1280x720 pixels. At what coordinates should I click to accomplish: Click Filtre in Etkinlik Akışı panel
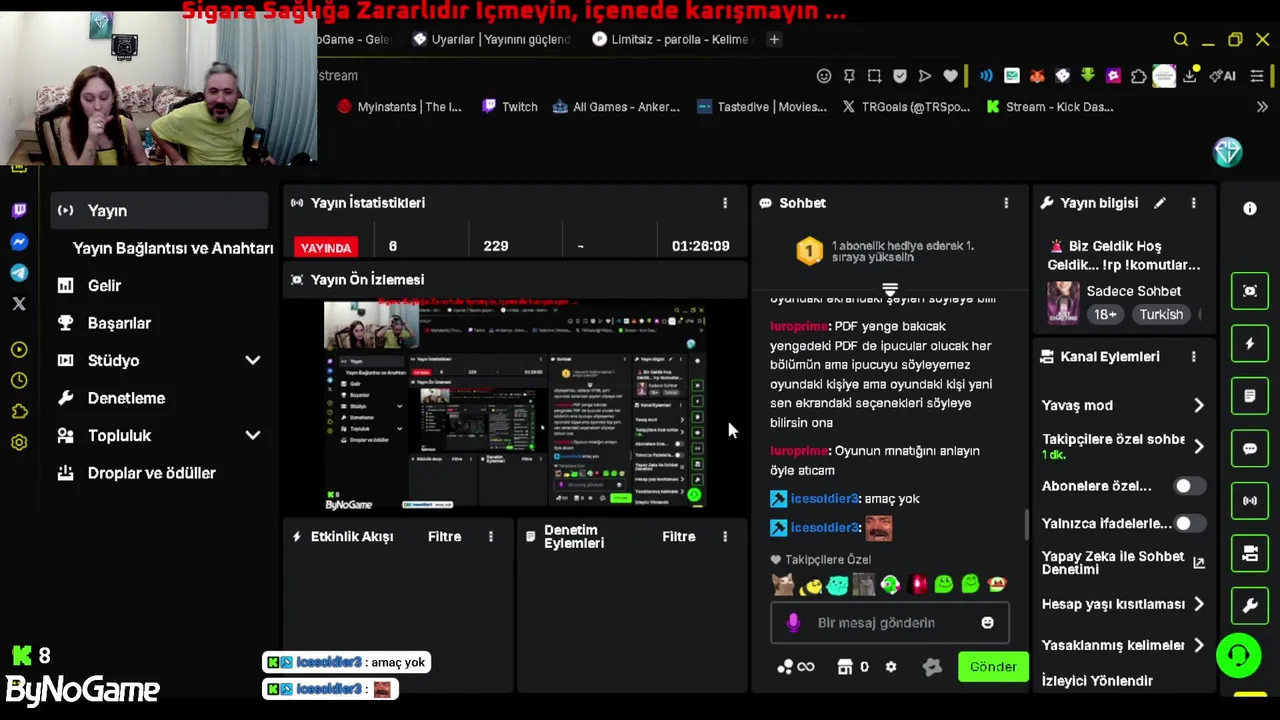point(445,537)
